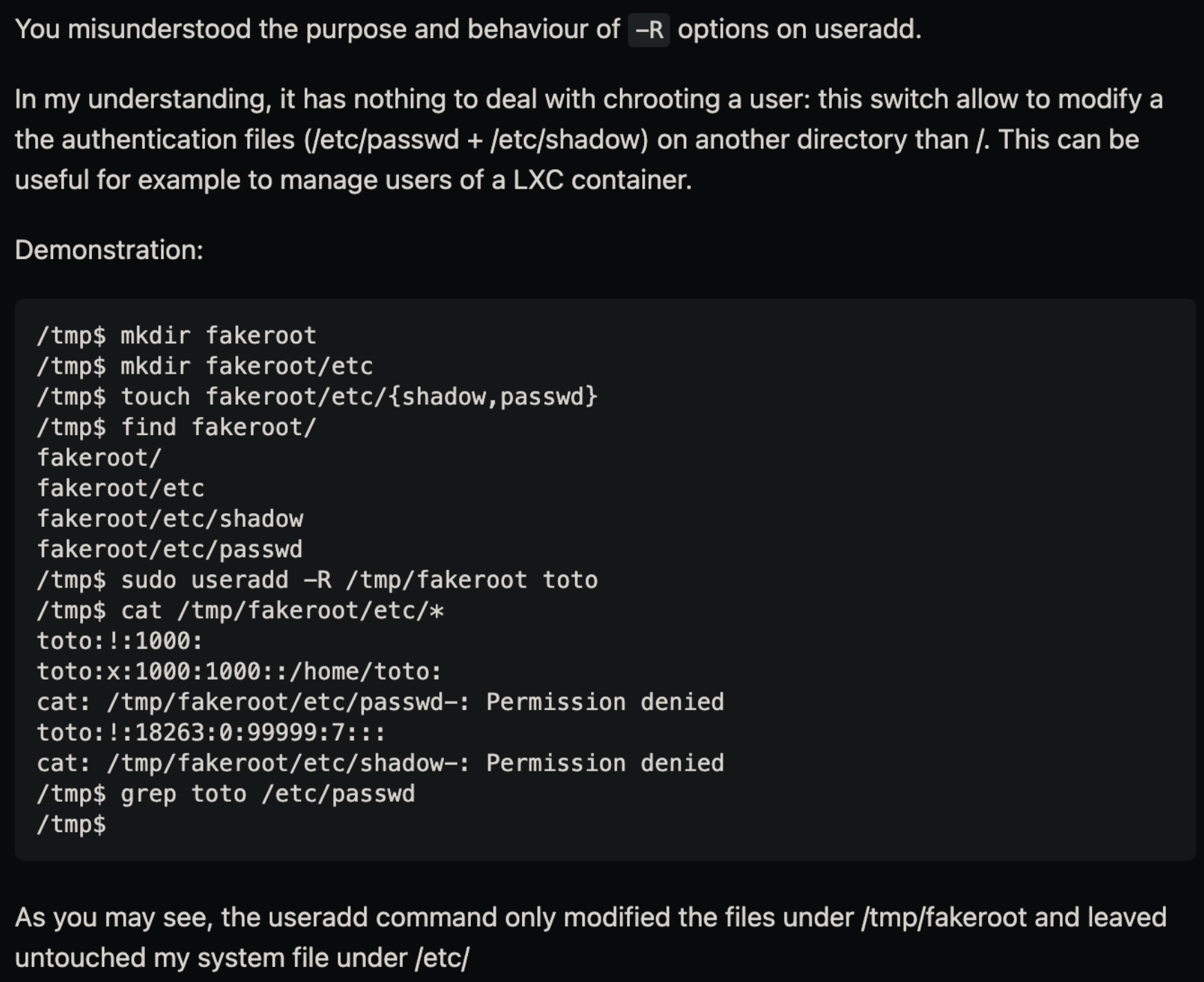The image size is (1204, 982).
Task: Click the "cat /tmp/fakeroot/etc/*" command line
Action: click(x=240, y=611)
